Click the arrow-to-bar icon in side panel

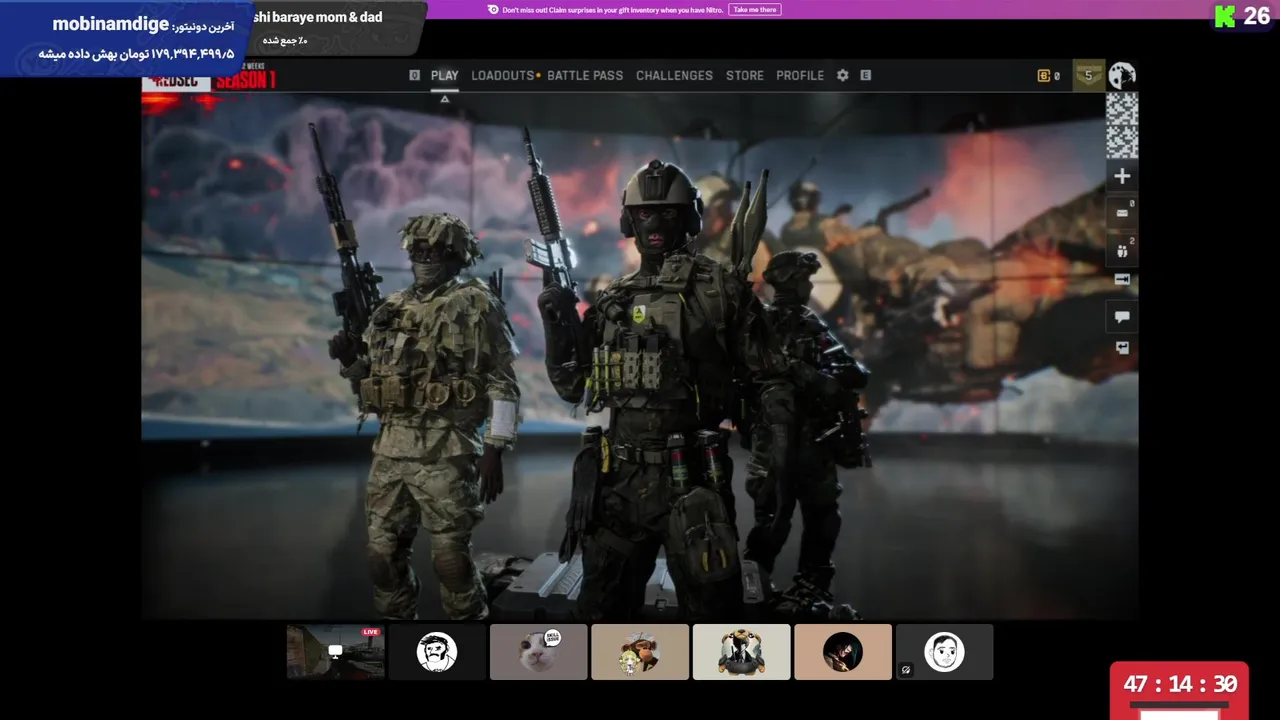coord(1122,280)
